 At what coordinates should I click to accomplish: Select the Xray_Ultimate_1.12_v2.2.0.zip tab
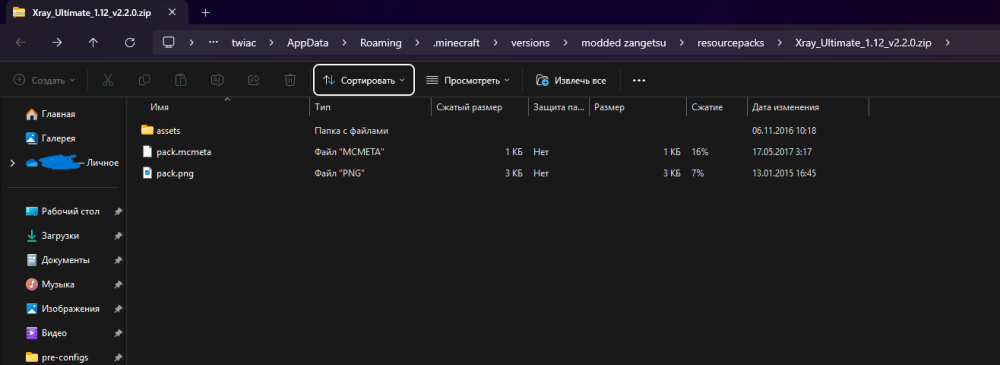tap(91, 12)
